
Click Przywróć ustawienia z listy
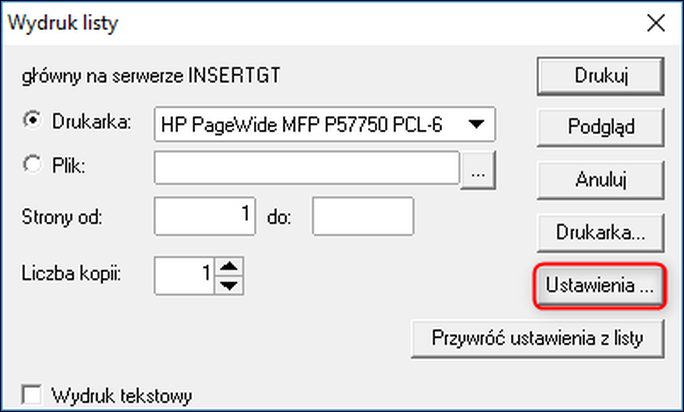[x=539, y=338]
